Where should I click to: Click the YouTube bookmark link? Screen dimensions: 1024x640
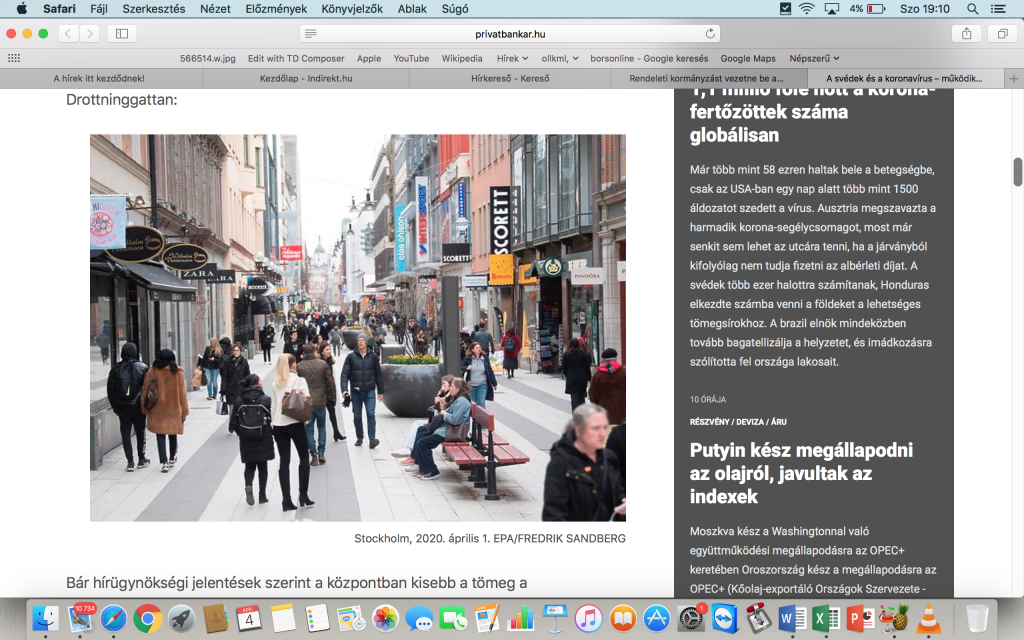pyautogui.click(x=411, y=58)
